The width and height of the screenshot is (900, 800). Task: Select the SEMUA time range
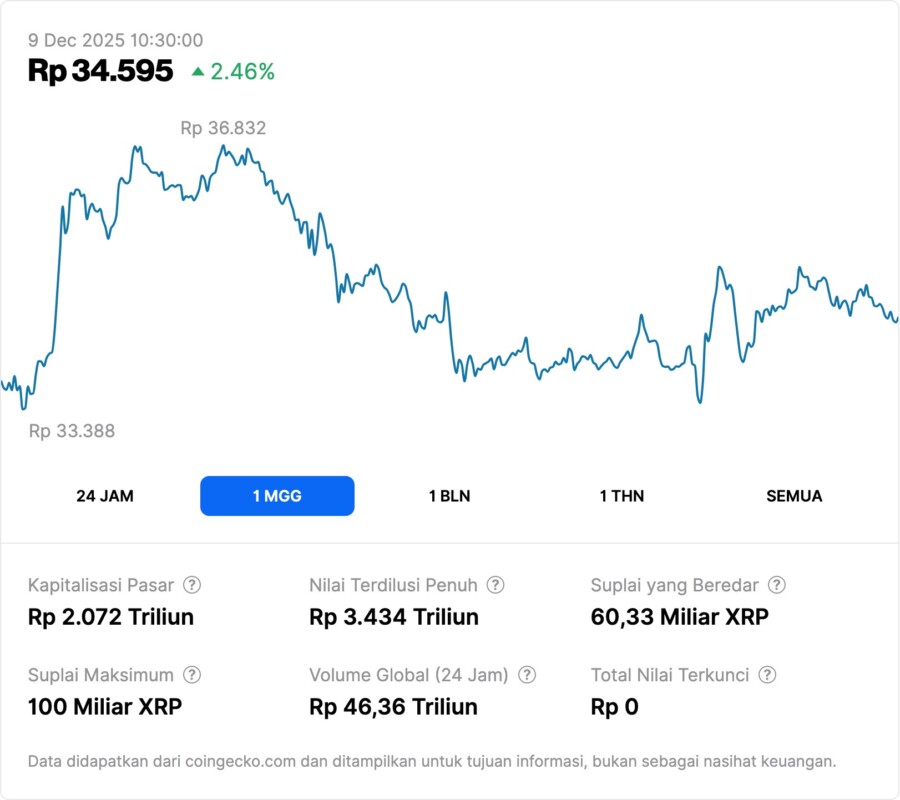[x=794, y=496]
